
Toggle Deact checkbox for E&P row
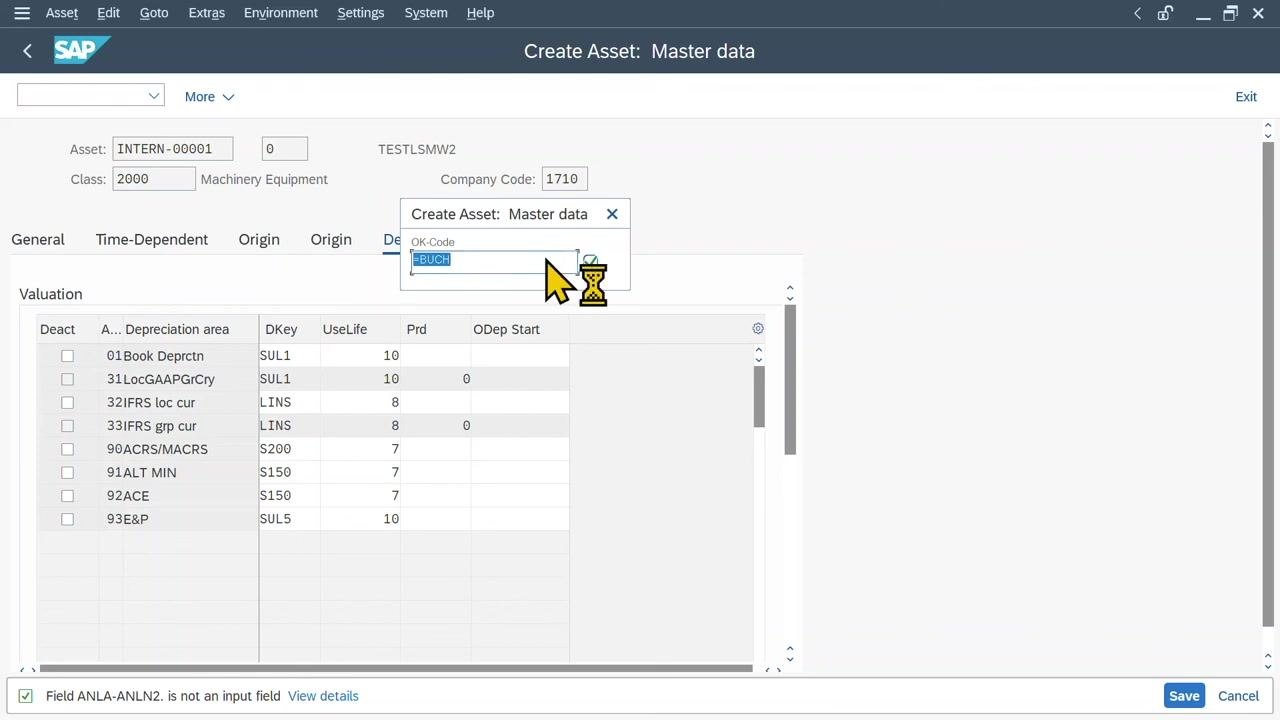(67, 519)
